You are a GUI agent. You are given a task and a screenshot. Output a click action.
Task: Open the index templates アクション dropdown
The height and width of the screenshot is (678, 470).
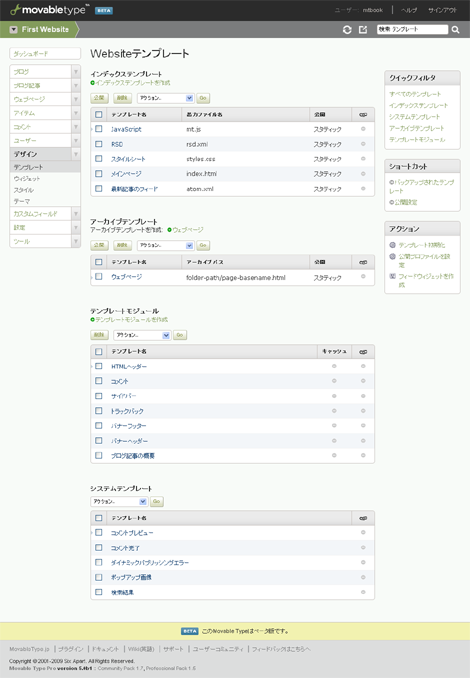click(165, 98)
